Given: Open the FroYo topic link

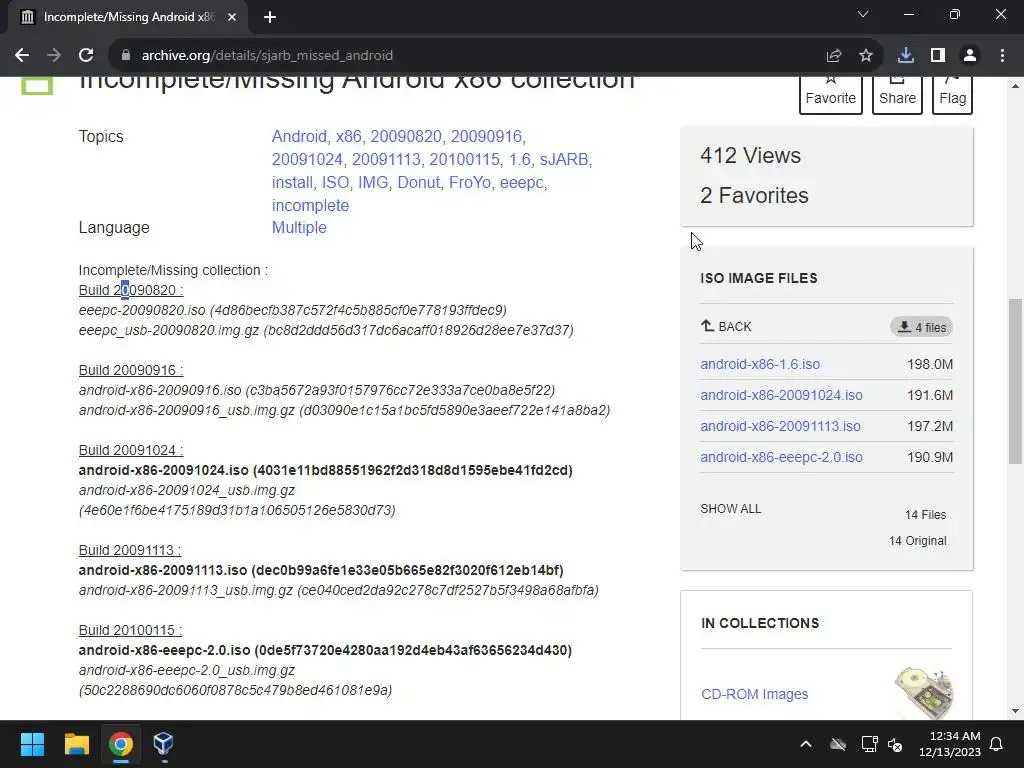Looking at the screenshot, I should pyautogui.click(x=470, y=182).
